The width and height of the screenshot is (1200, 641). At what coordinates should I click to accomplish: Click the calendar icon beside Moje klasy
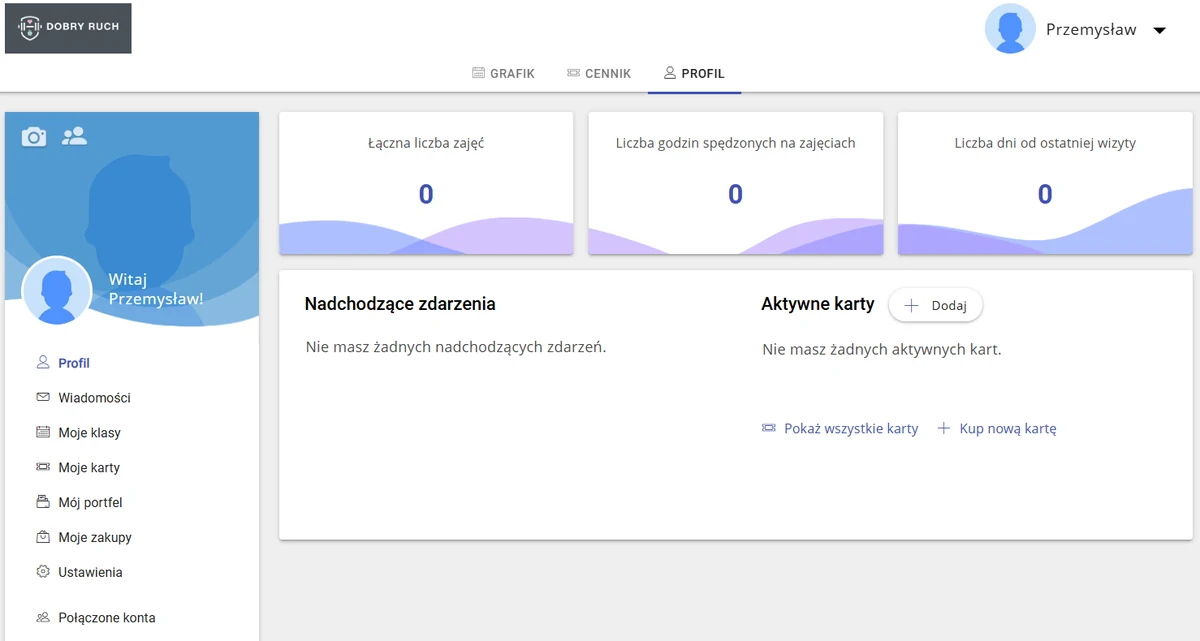pyautogui.click(x=43, y=432)
